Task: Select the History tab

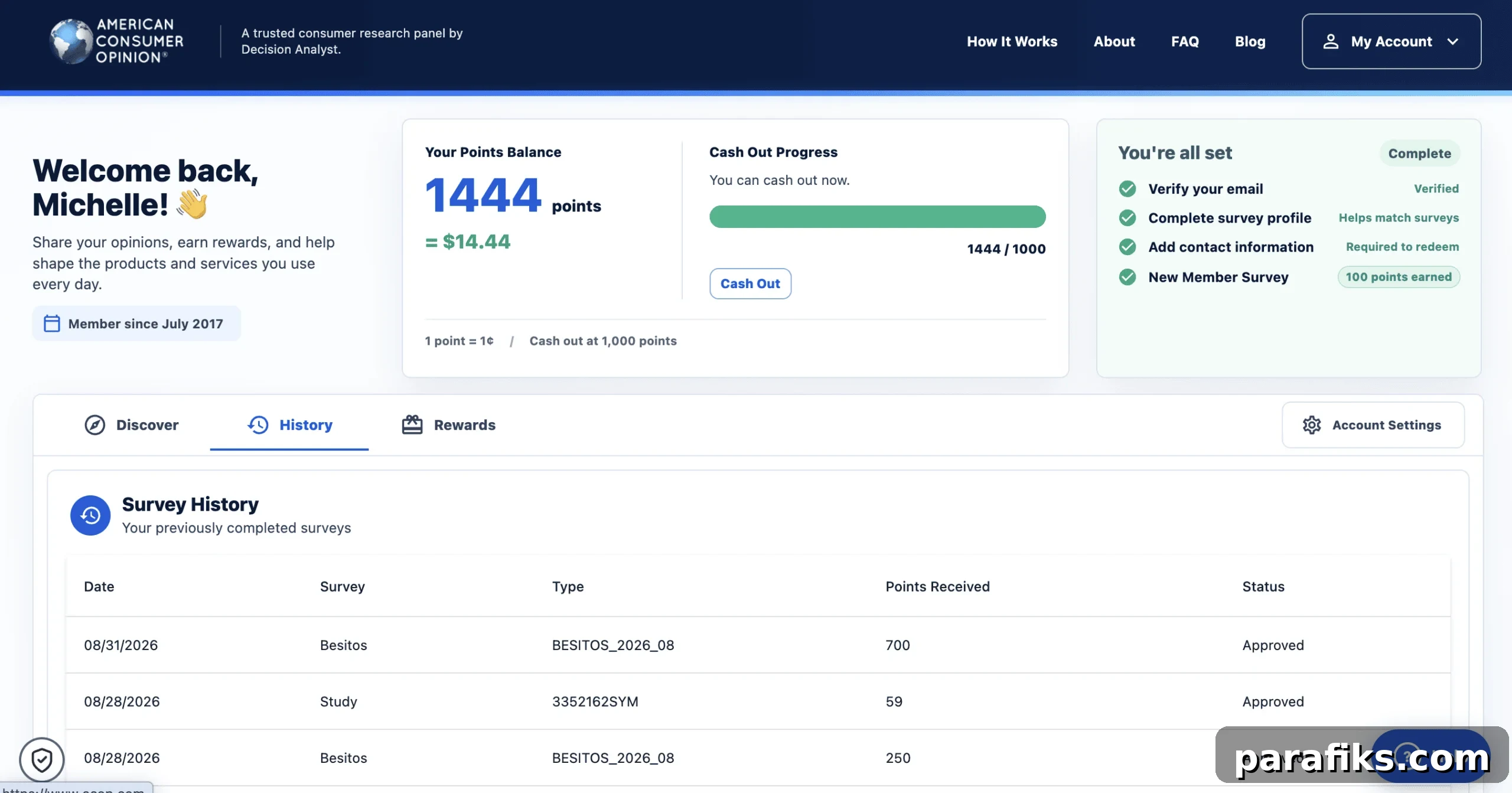Action: click(289, 425)
